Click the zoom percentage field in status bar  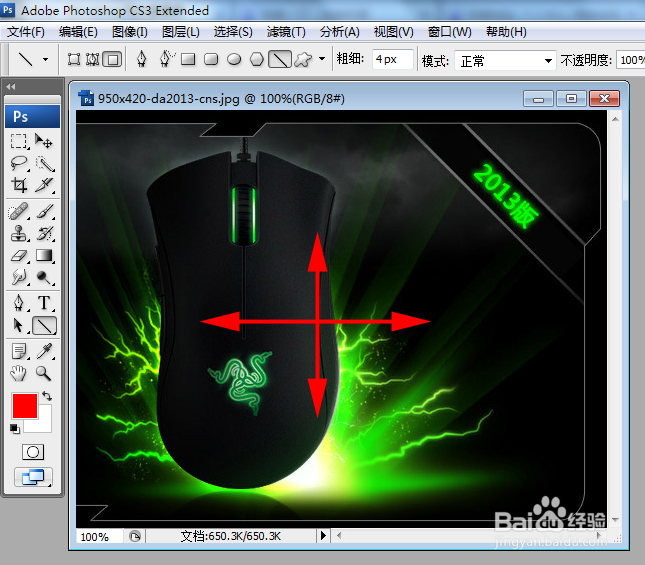pyautogui.click(x=99, y=536)
